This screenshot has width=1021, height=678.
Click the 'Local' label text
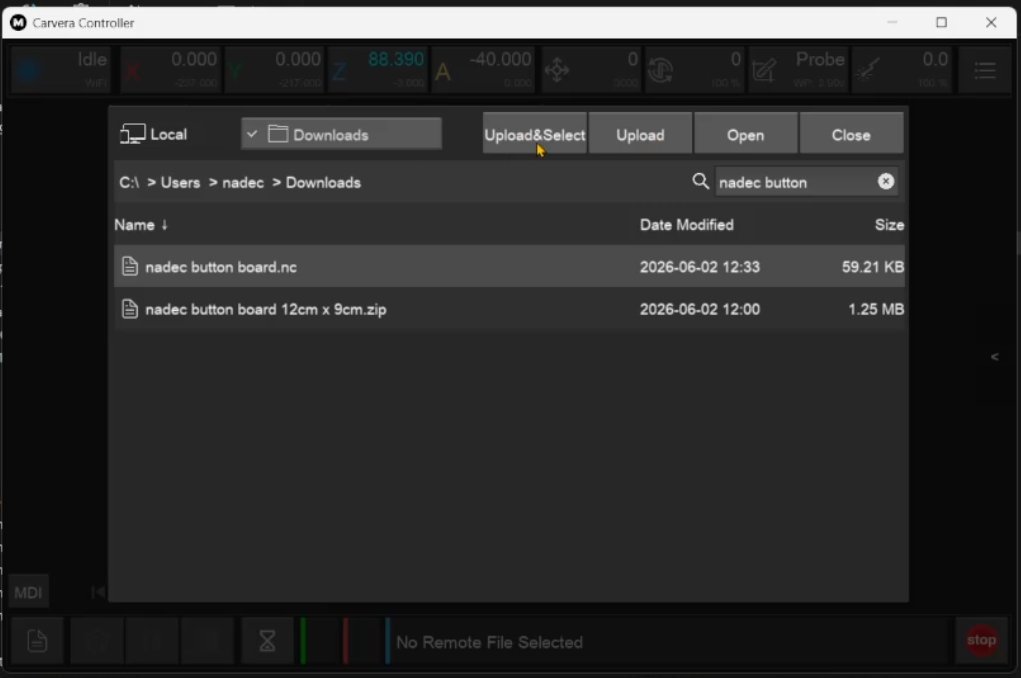coord(169,134)
